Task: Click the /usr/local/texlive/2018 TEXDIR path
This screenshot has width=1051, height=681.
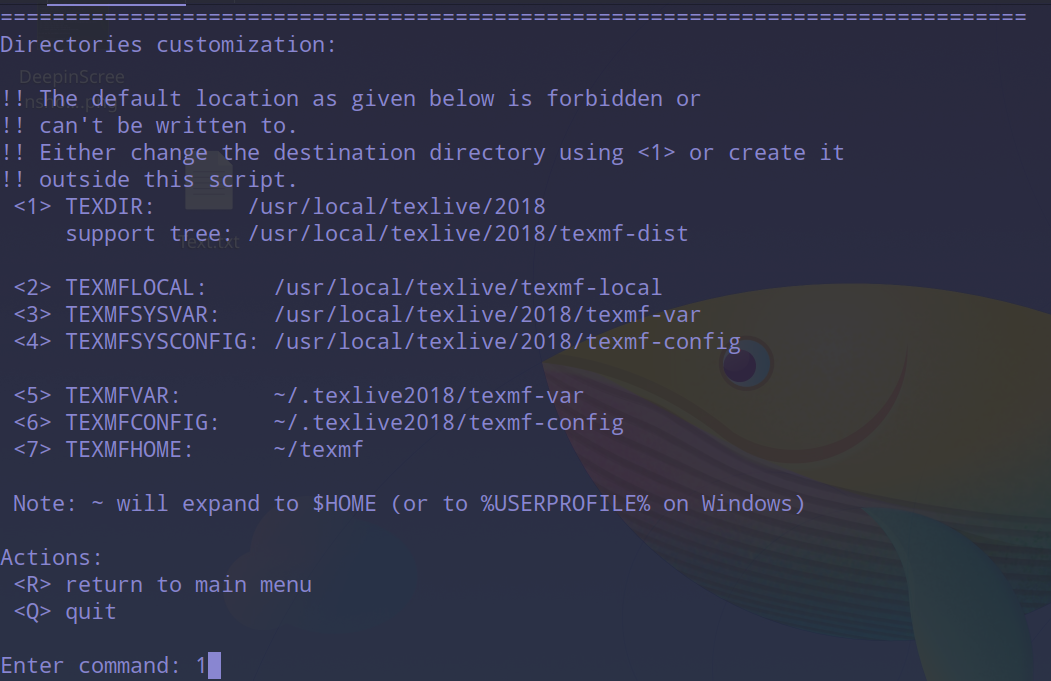Action: 397,207
